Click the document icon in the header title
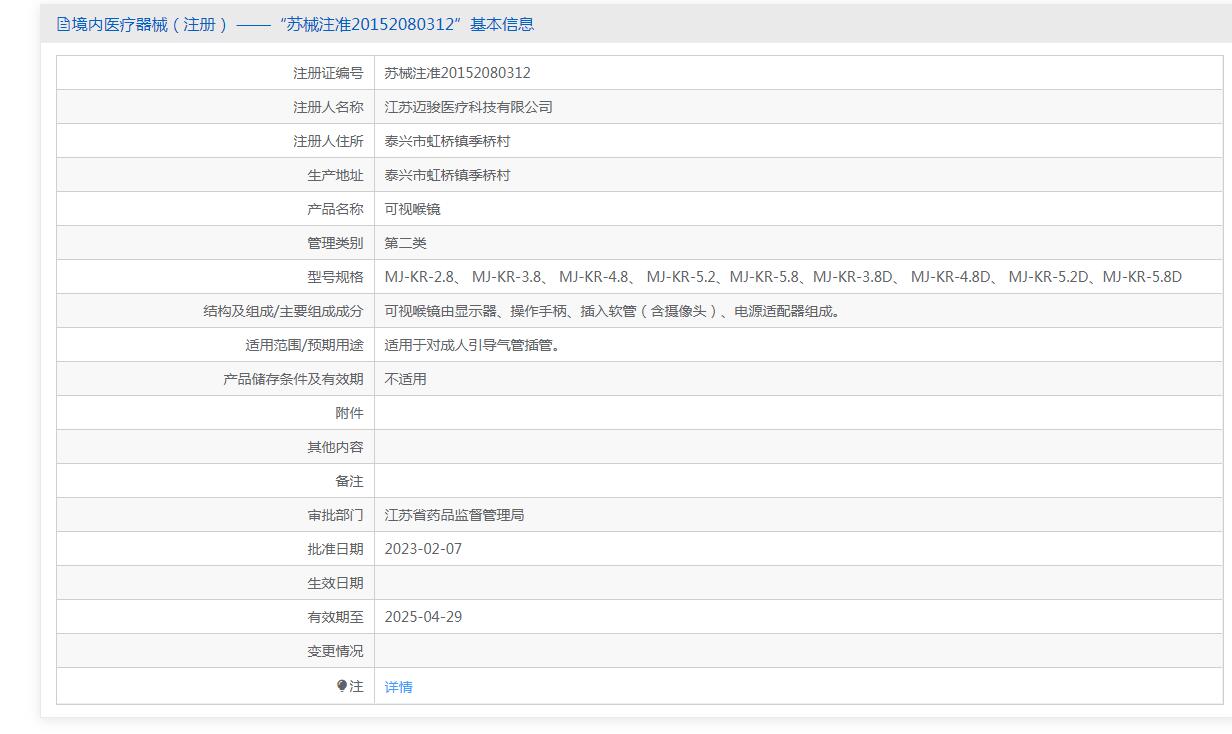The height and width of the screenshot is (734, 1232). click(64, 24)
